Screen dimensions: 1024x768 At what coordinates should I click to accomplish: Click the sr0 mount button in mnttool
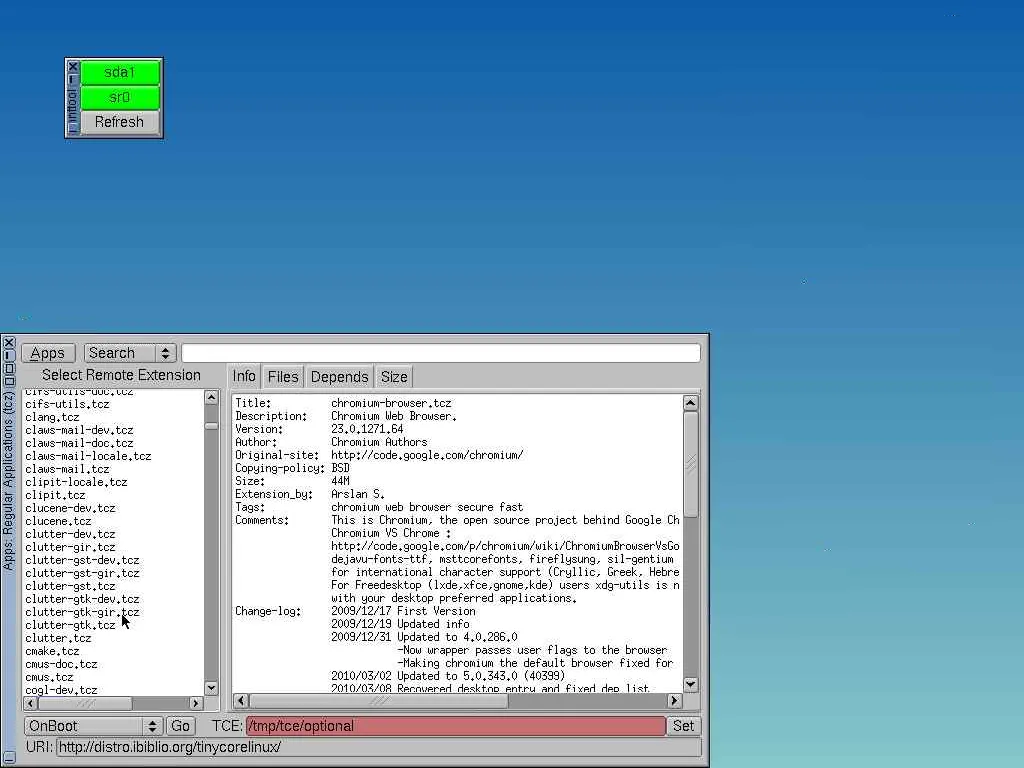[x=120, y=97]
